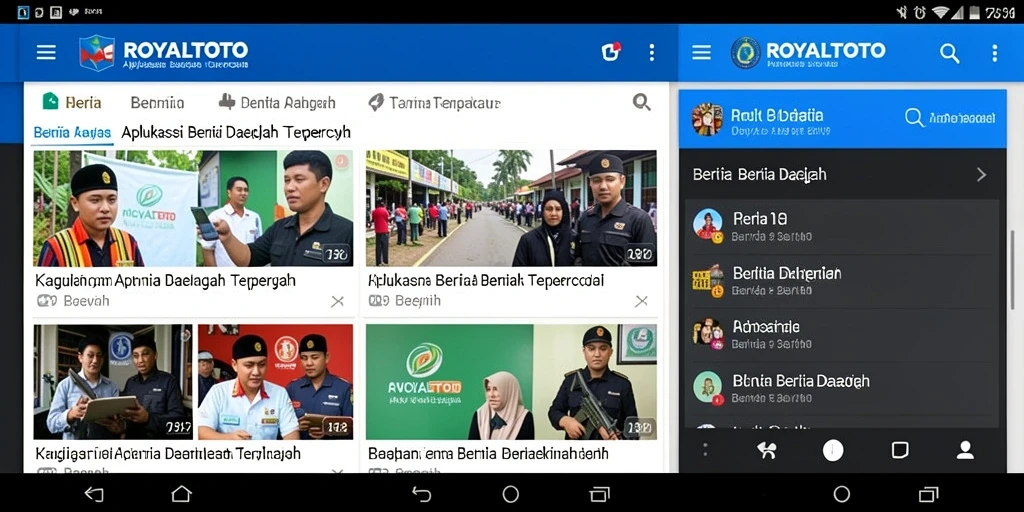Image resolution: width=1024 pixels, height=512 pixels.
Task: Expand 'Beriia Beriia Daejah' section chevron
Action: 981,174
